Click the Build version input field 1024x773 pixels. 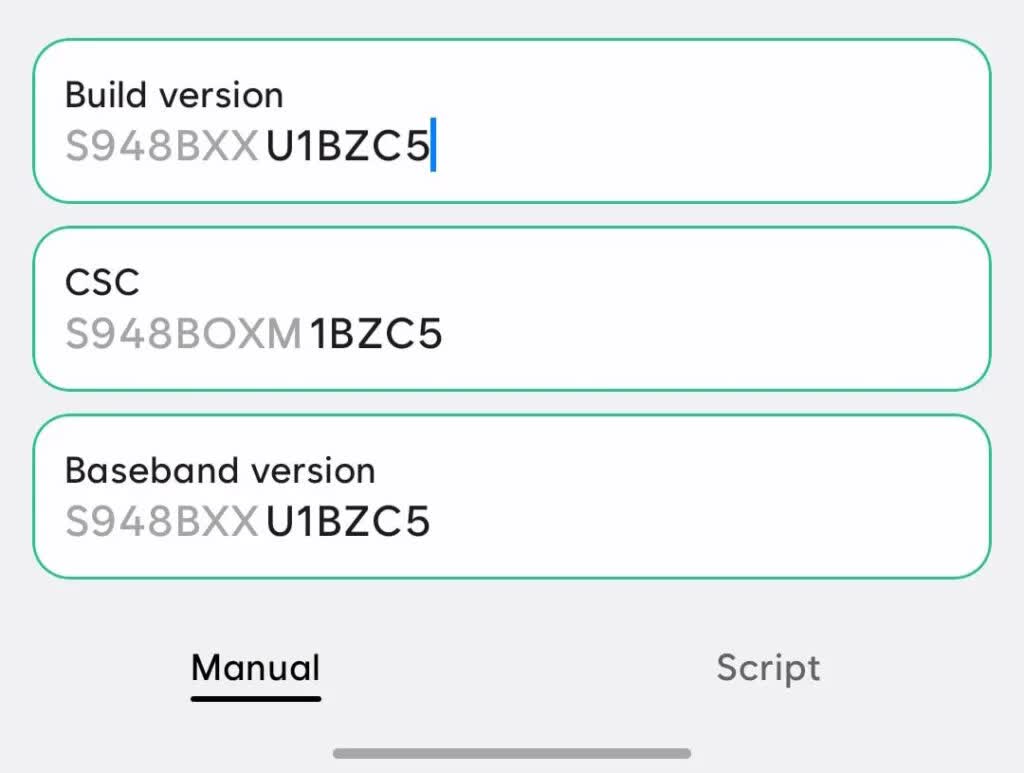512,120
